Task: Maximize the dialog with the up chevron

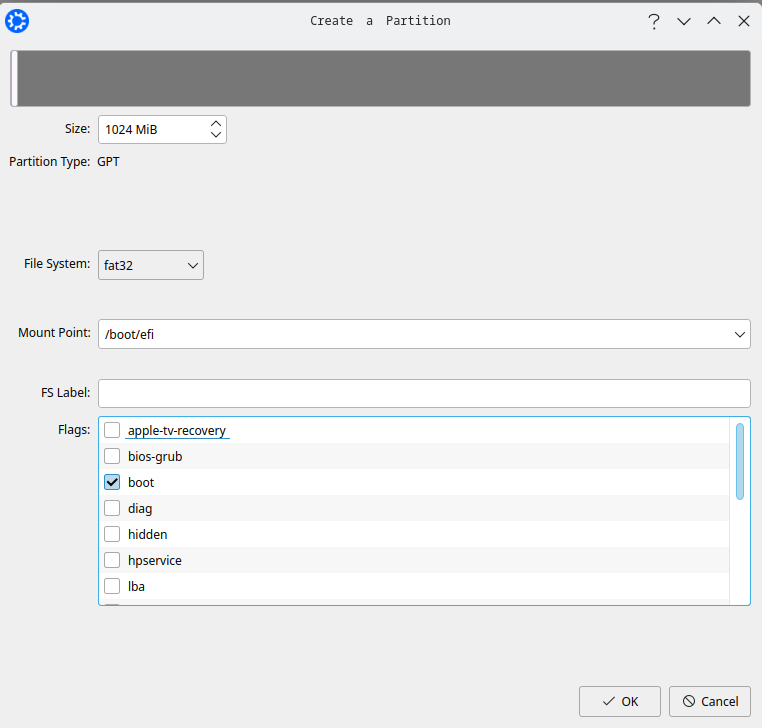Action: (714, 21)
